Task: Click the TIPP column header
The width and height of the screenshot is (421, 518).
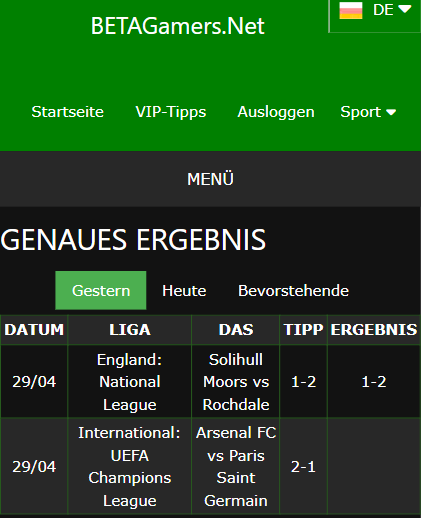Action: pos(303,330)
